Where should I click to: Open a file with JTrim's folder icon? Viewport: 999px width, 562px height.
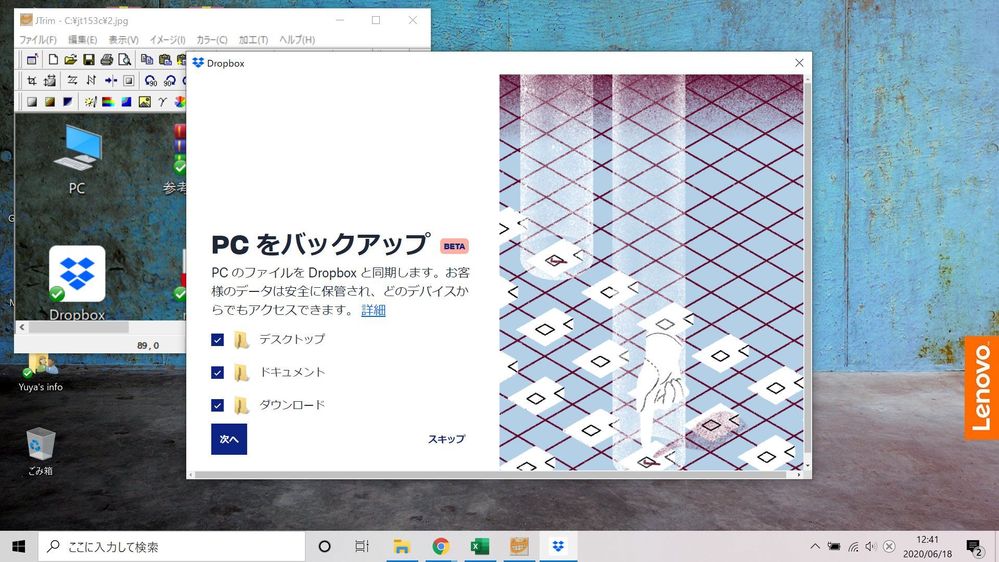click(70, 60)
